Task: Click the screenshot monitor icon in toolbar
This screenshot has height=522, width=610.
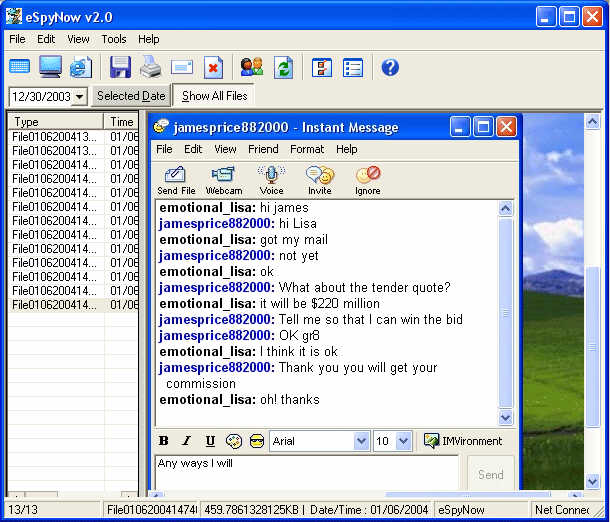Action: pos(50,67)
